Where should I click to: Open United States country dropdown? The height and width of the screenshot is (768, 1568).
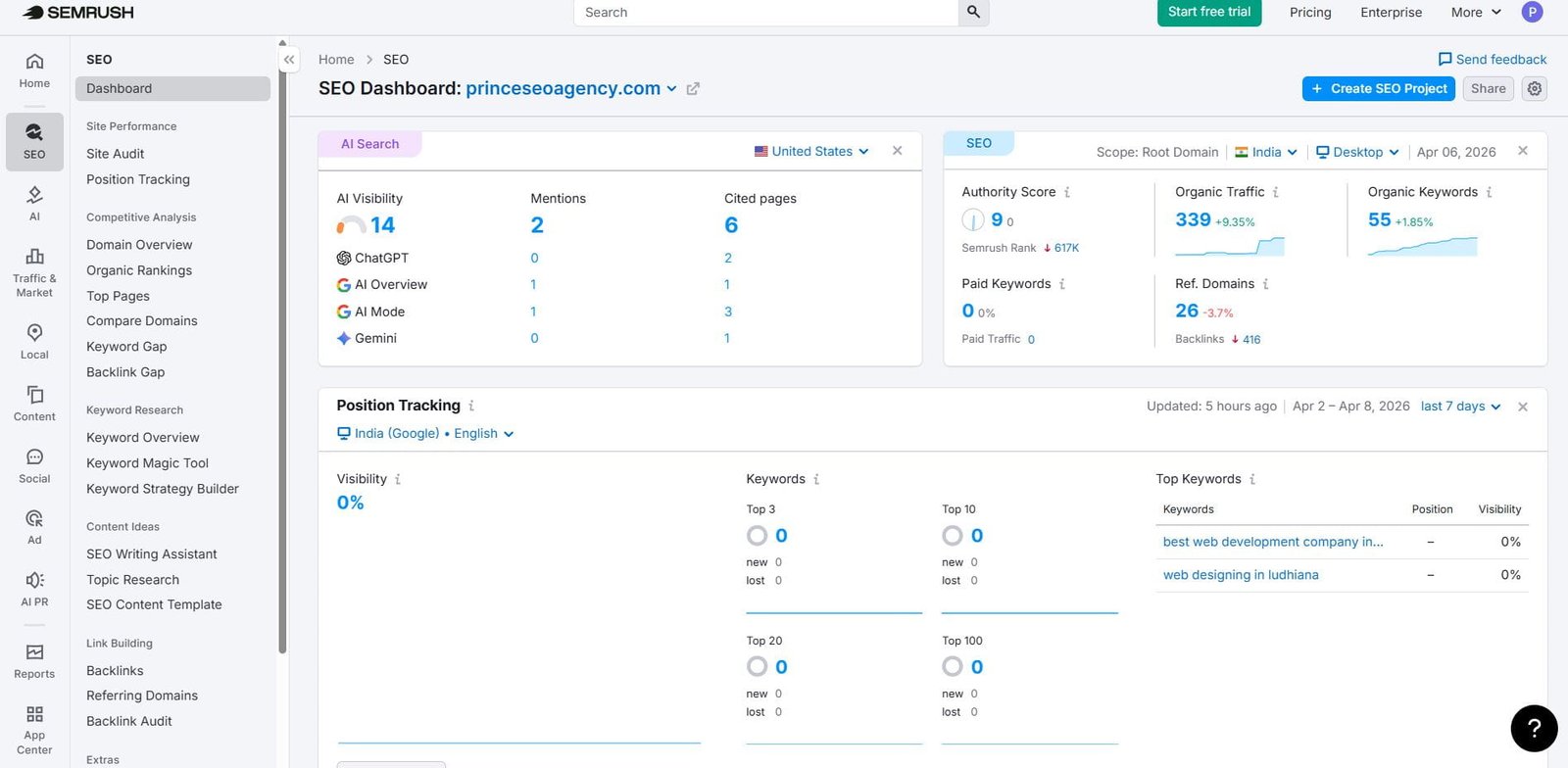[811, 151]
